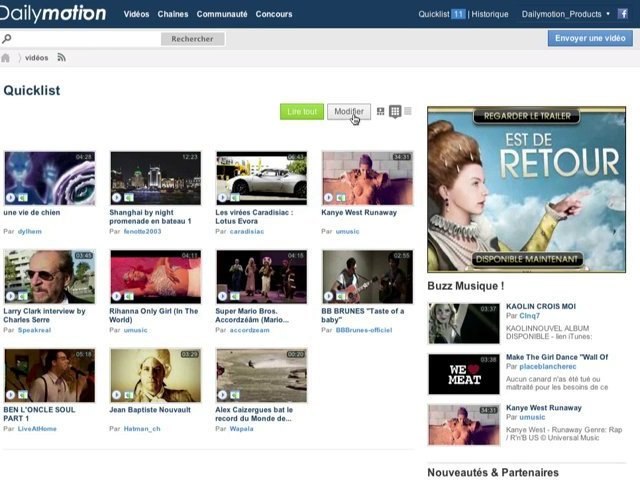Open uploader link Wapala
Screen dimensions: 640x480
tap(242, 429)
